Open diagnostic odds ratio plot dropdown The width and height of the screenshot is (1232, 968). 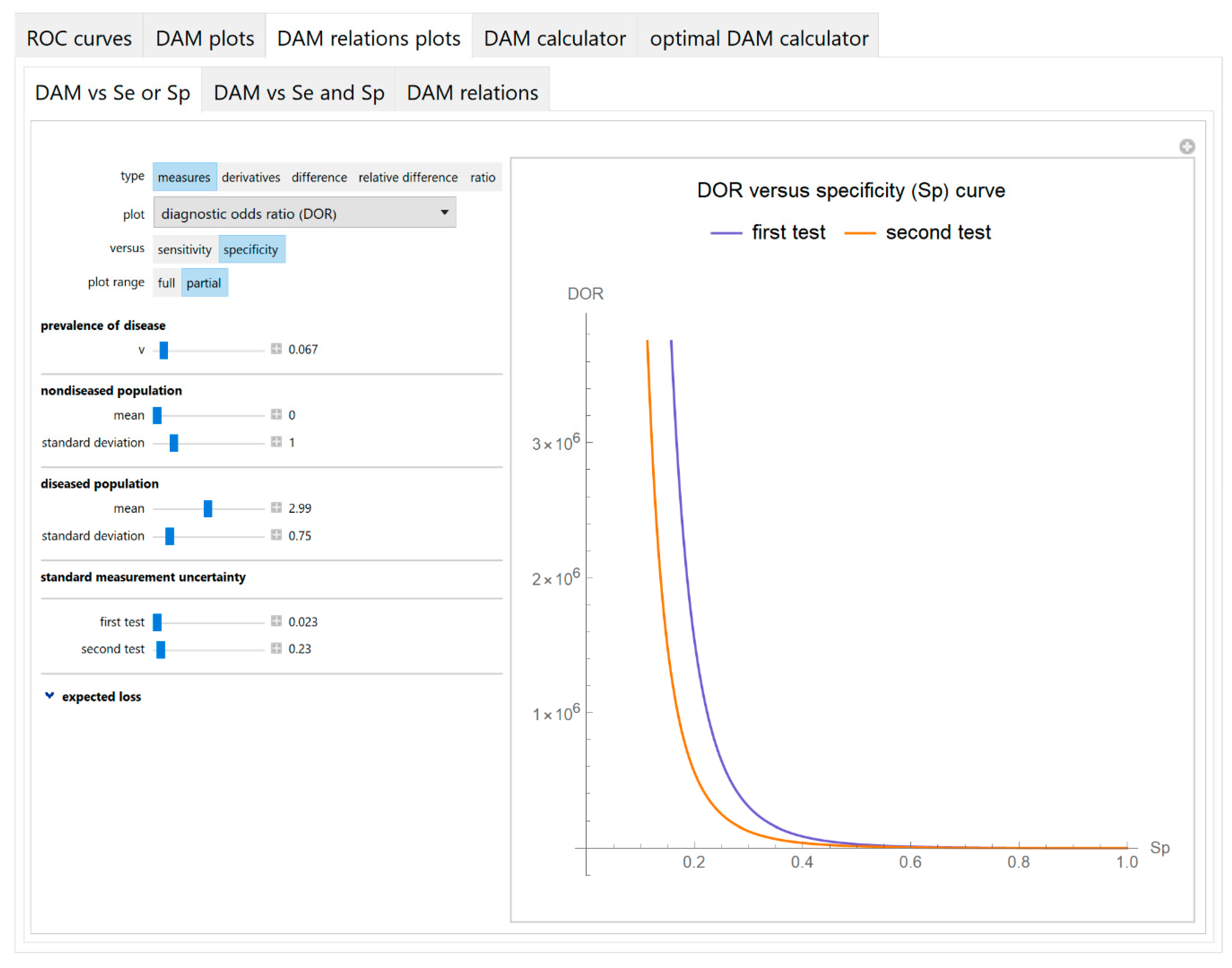304,213
